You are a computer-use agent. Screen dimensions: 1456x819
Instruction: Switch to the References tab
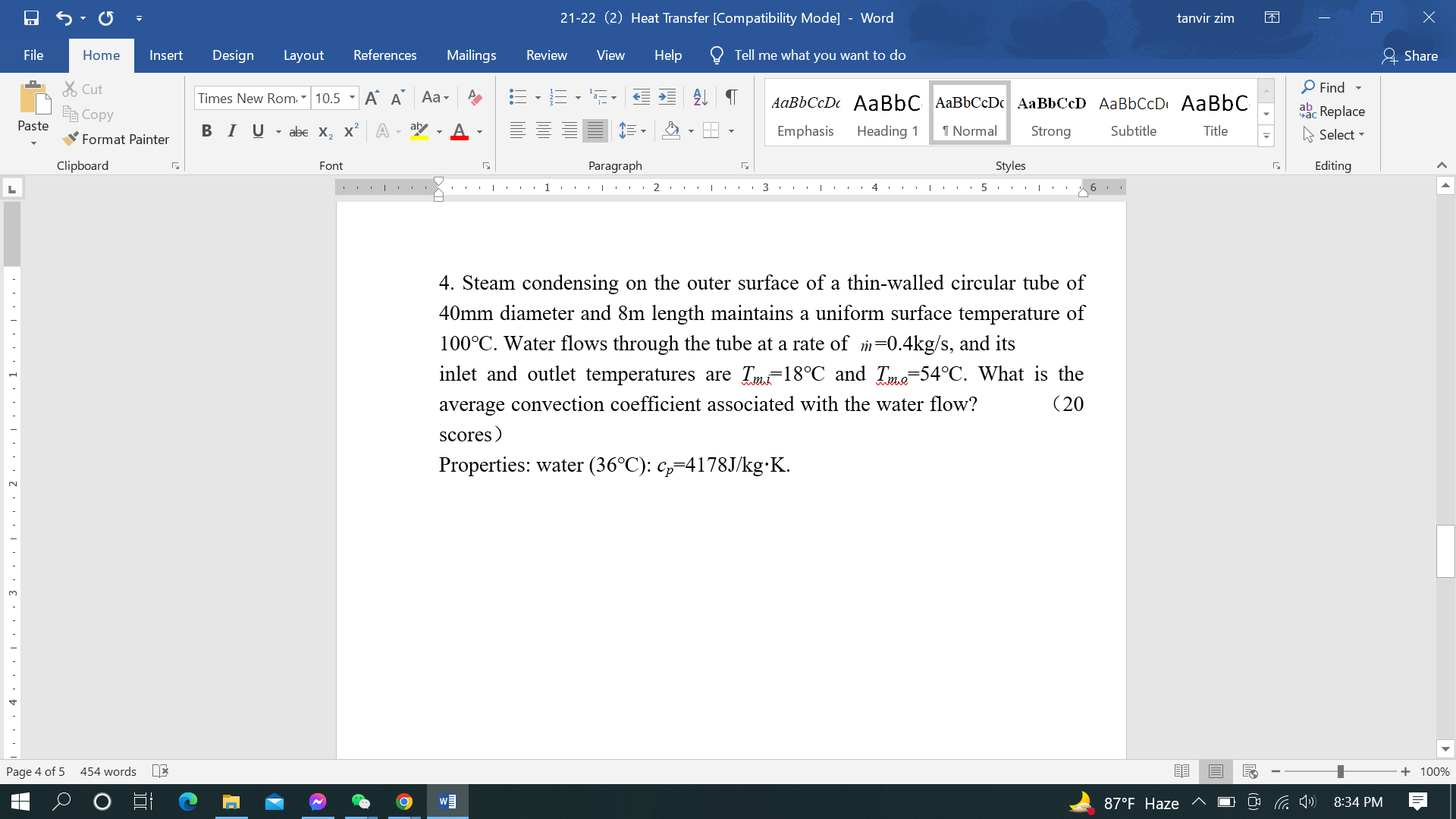click(384, 55)
